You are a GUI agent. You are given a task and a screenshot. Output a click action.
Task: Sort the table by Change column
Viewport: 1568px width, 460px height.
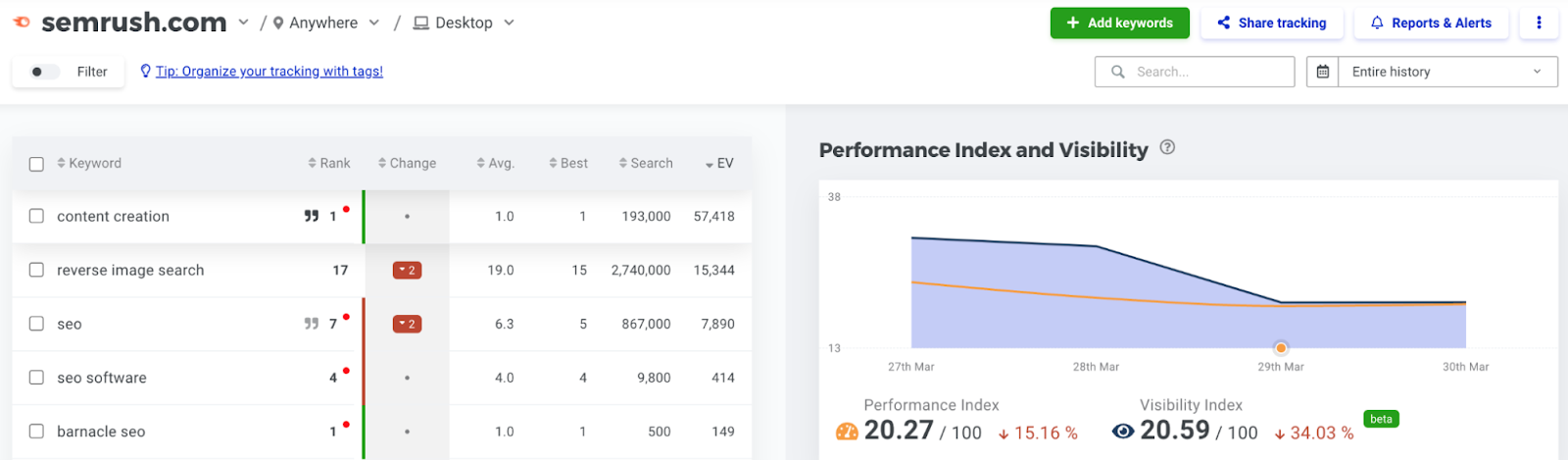pyautogui.click(x=407, y=163)
